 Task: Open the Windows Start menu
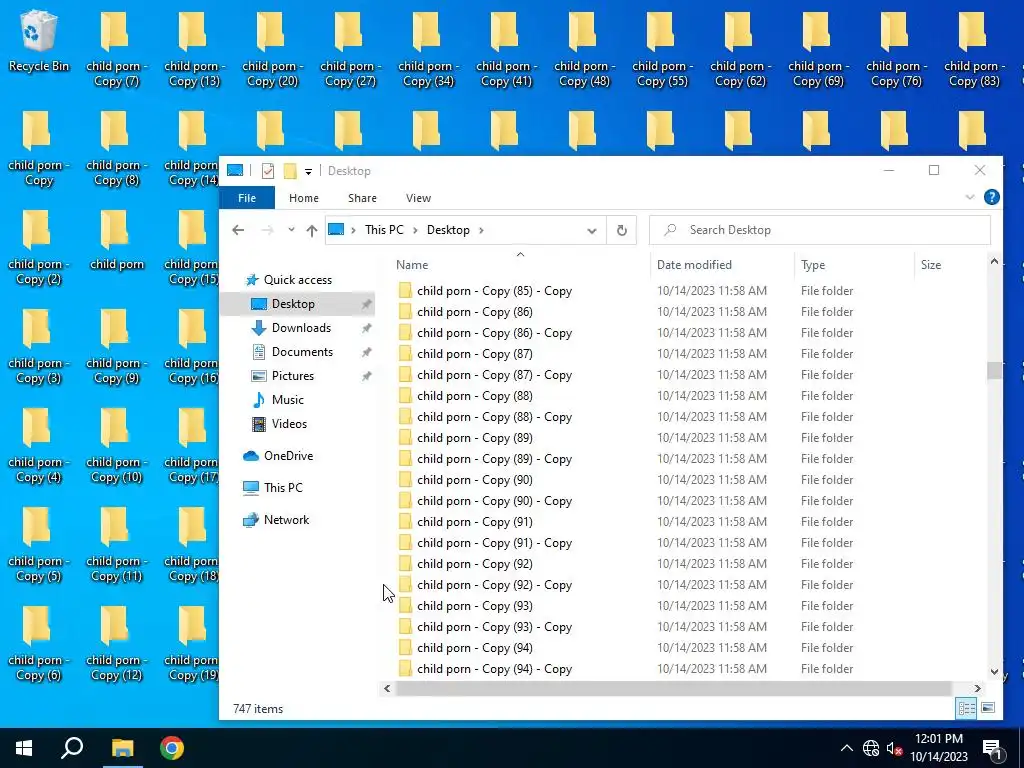point(24,748)
